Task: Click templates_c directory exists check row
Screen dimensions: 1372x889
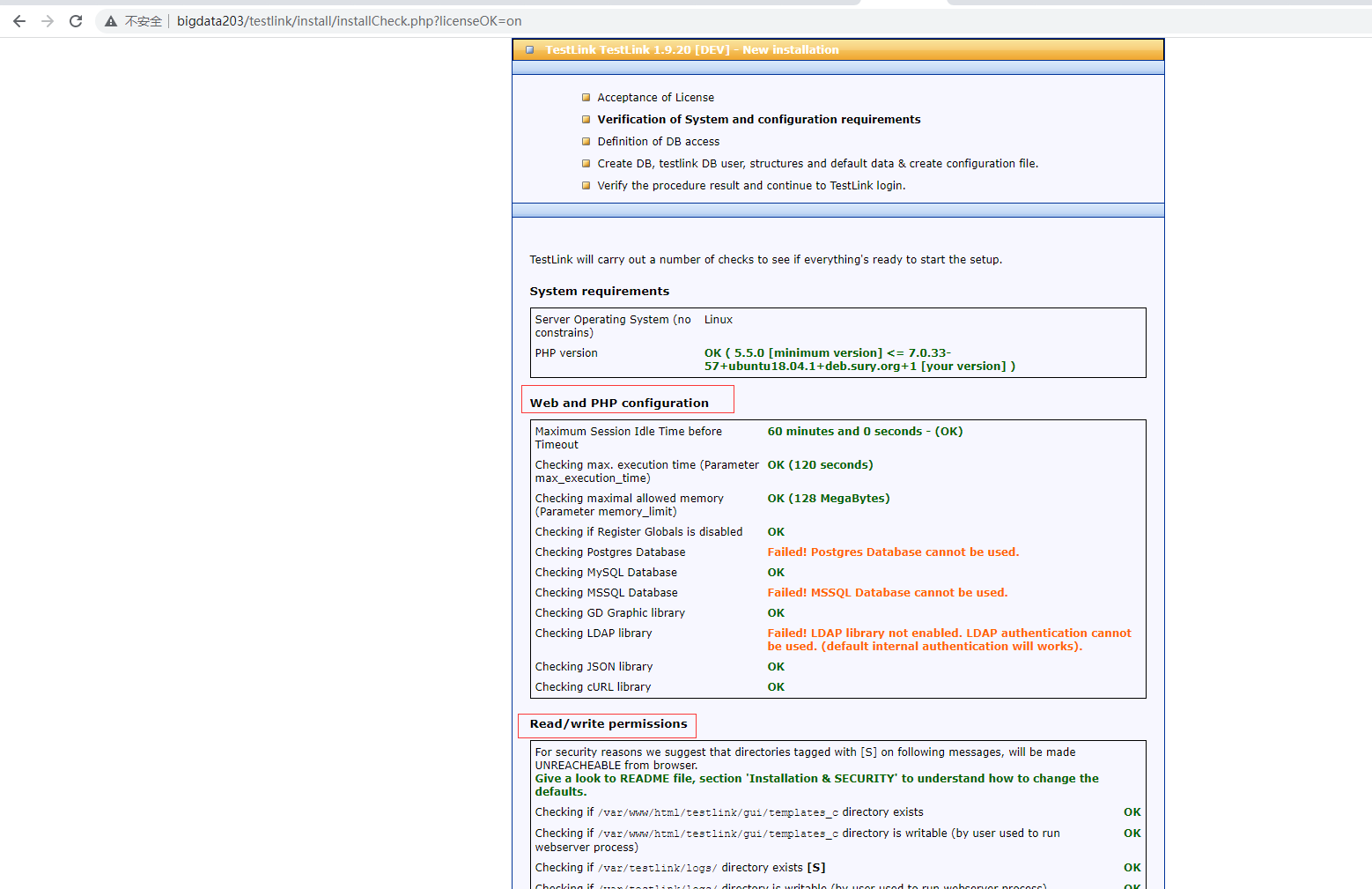Action: pos(729,812)
